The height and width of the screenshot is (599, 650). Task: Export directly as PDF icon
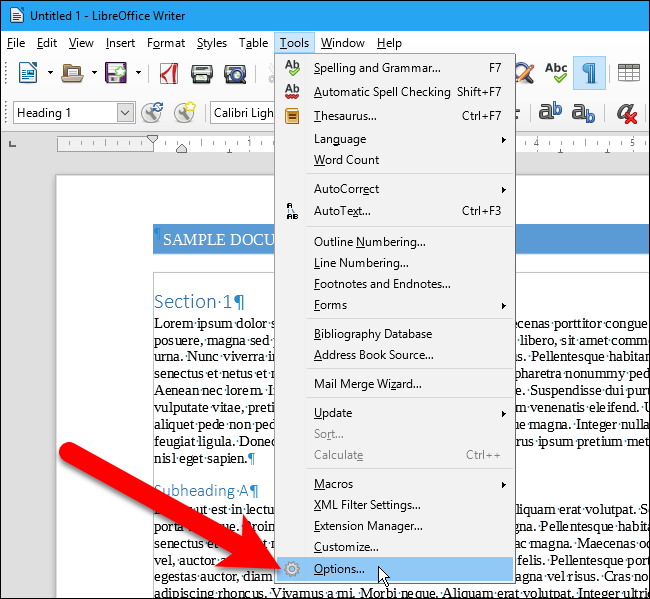point(170,72)
